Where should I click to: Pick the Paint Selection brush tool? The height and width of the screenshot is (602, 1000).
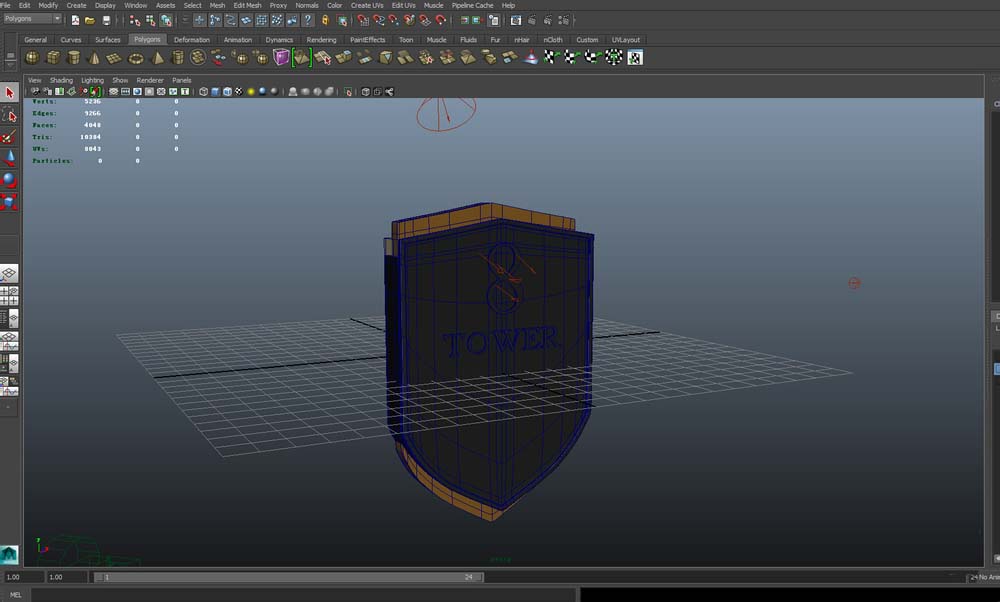[x=10, y=137]
